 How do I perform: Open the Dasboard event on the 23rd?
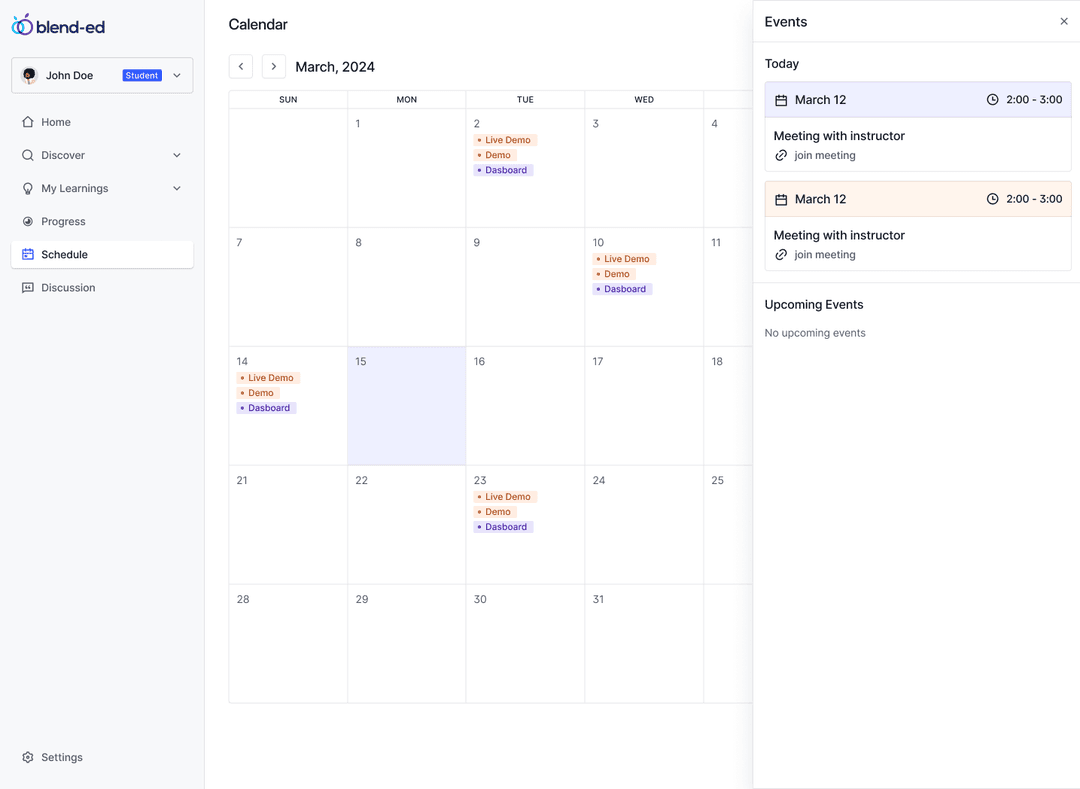[x=503, y=527]
